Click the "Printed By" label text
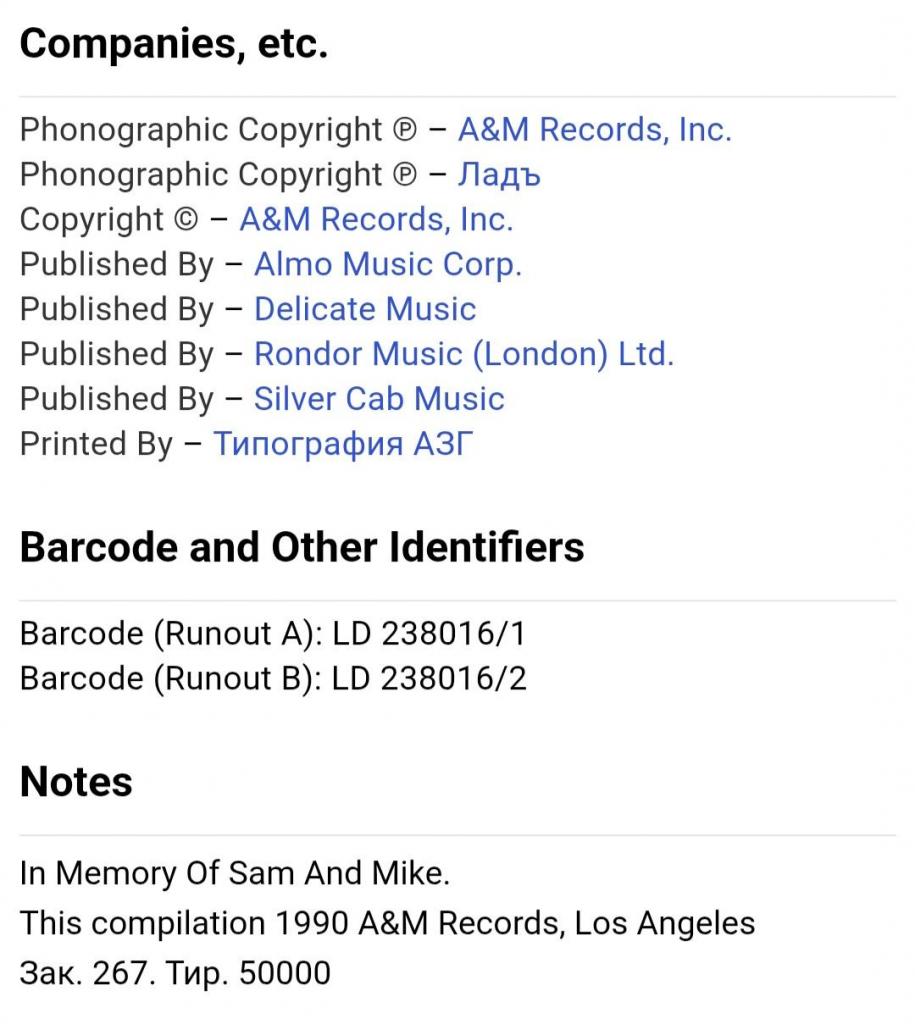Screen dimensions: 915x1024 point(96,444)
